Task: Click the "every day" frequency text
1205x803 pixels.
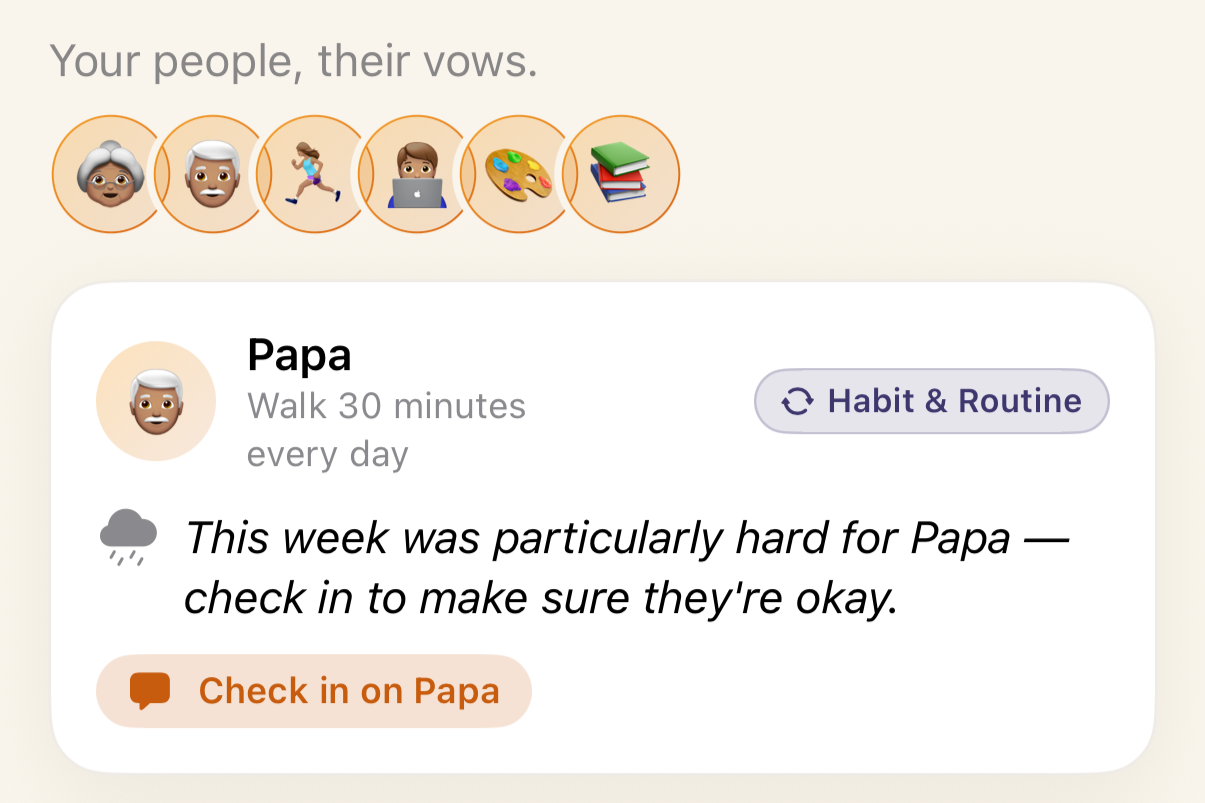Action: tap(328, 454)
